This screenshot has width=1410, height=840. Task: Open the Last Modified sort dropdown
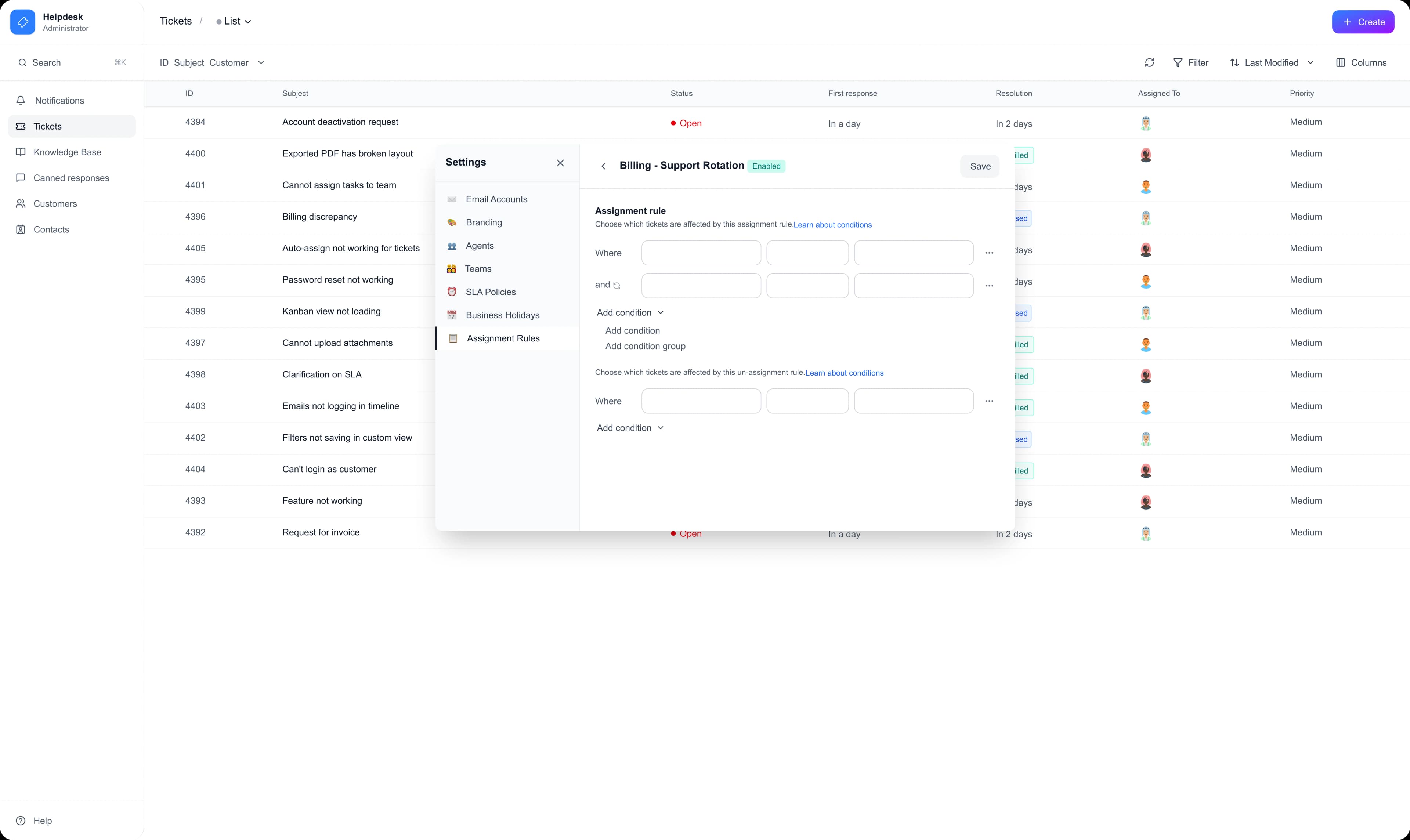coord(1271,62)
